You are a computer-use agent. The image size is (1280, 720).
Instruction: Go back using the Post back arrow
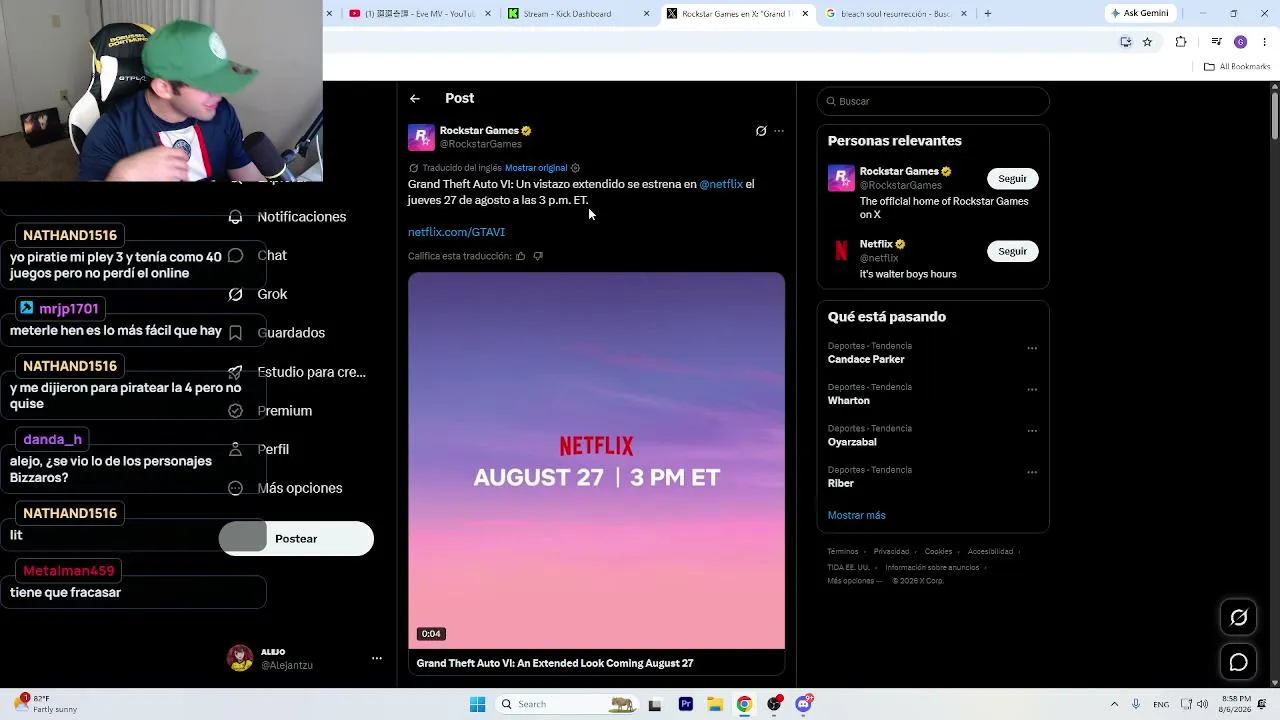[x=415, y=99]
